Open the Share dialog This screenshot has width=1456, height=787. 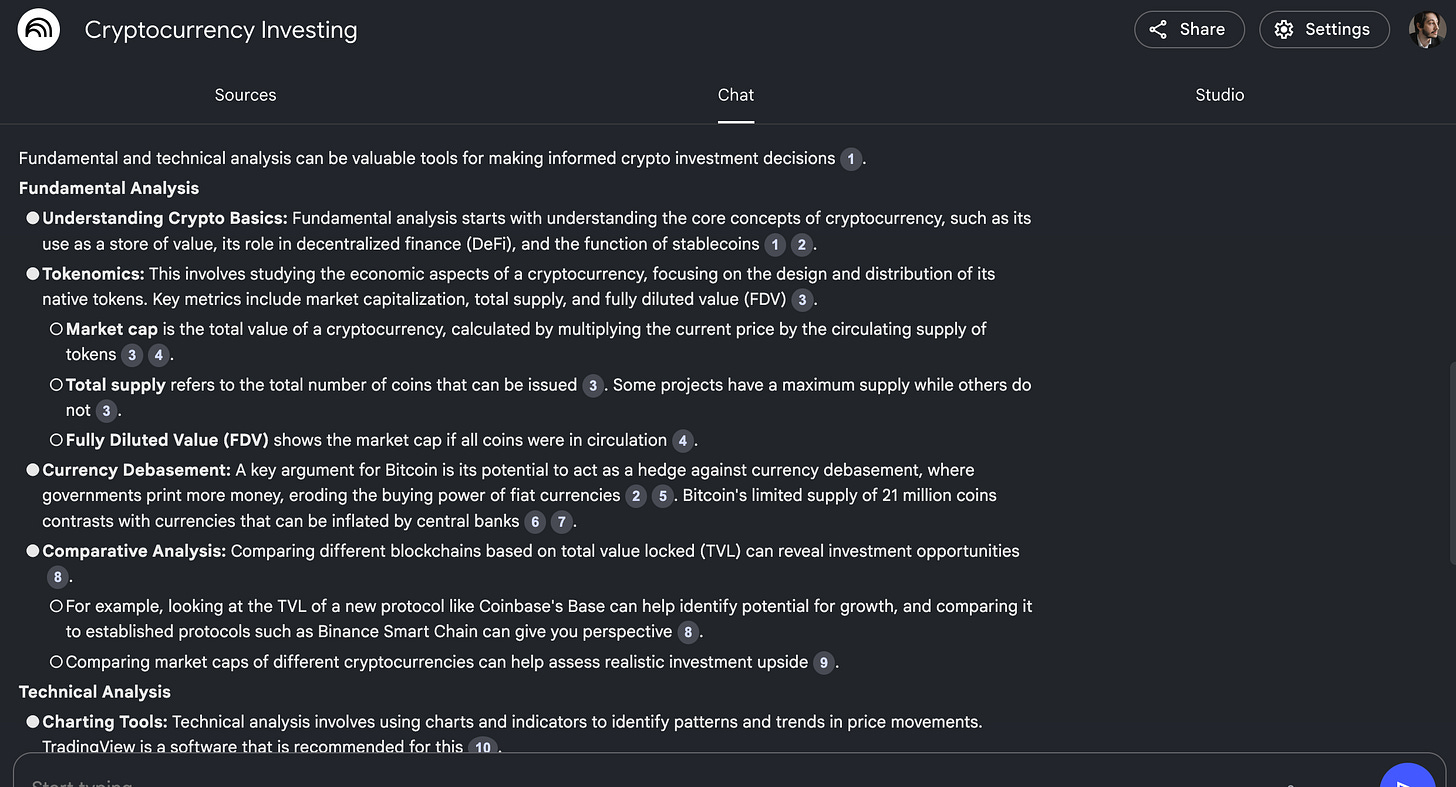[x=1189, y=30]
